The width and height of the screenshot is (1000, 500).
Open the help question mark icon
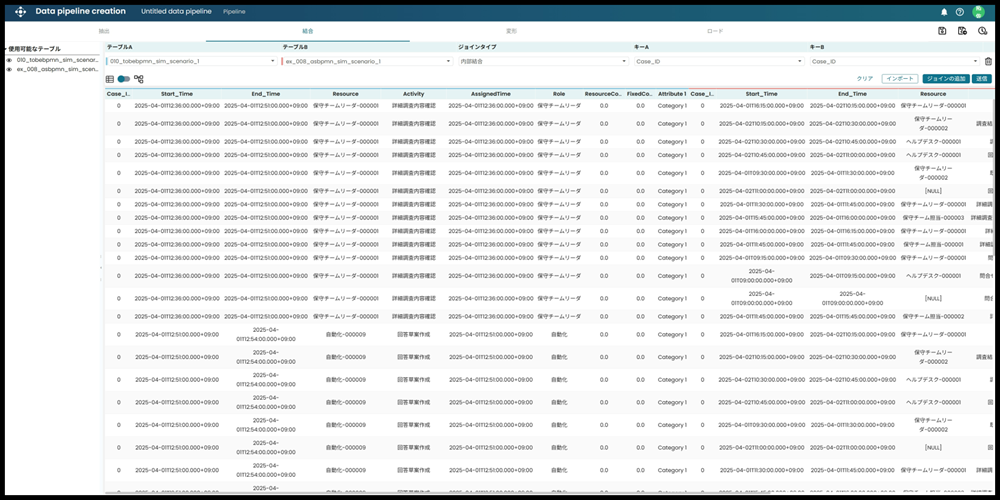pos(960,12)
